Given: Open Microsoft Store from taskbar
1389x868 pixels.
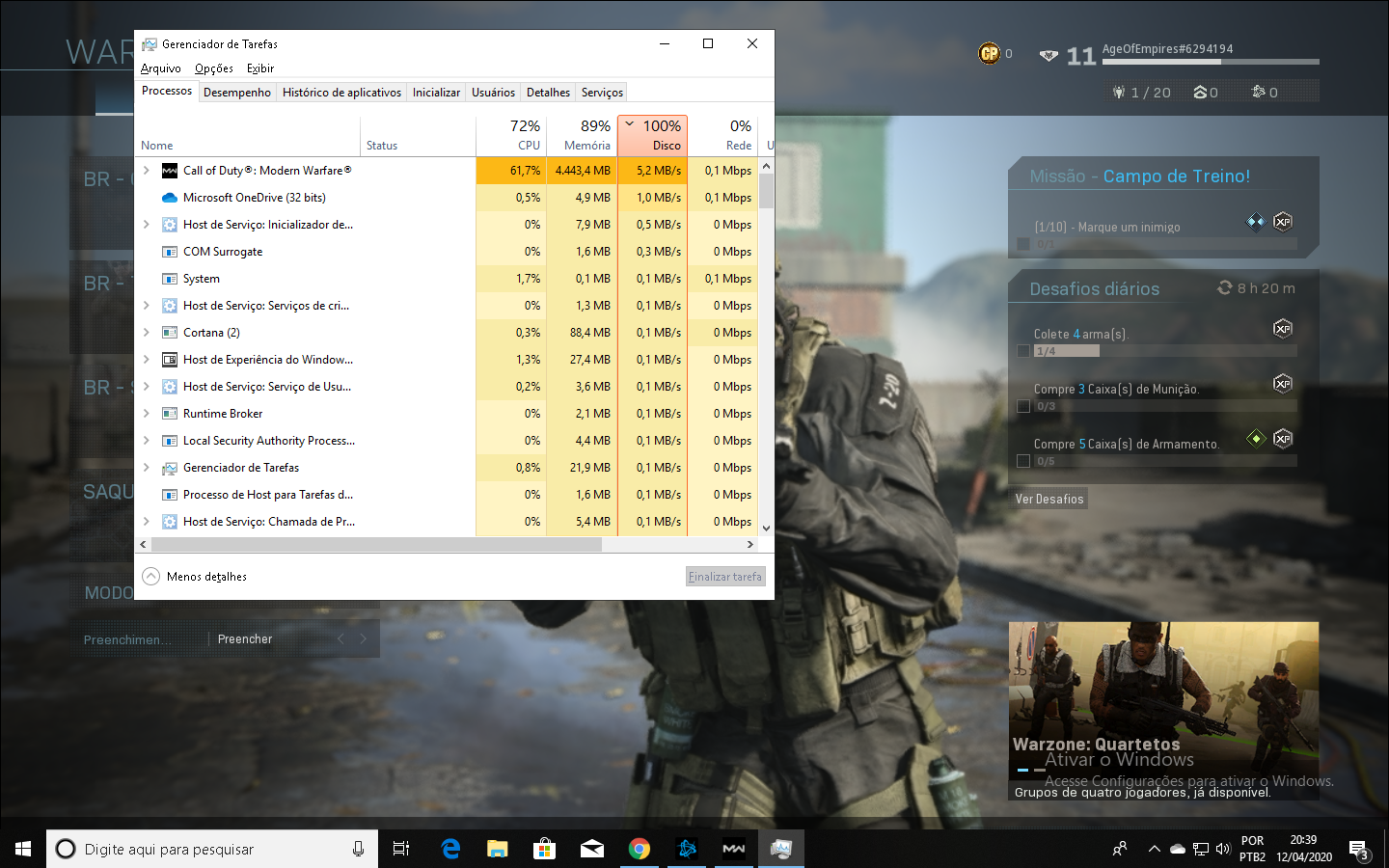Looking at the screenshot, I should 545,849.
